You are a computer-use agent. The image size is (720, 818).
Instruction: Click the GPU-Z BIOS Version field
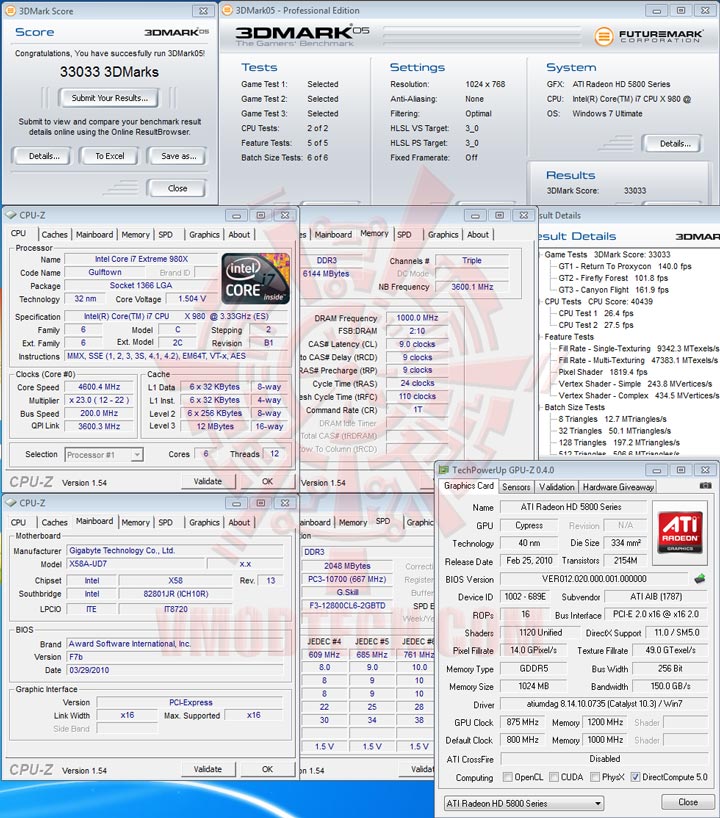coord(594,579)
